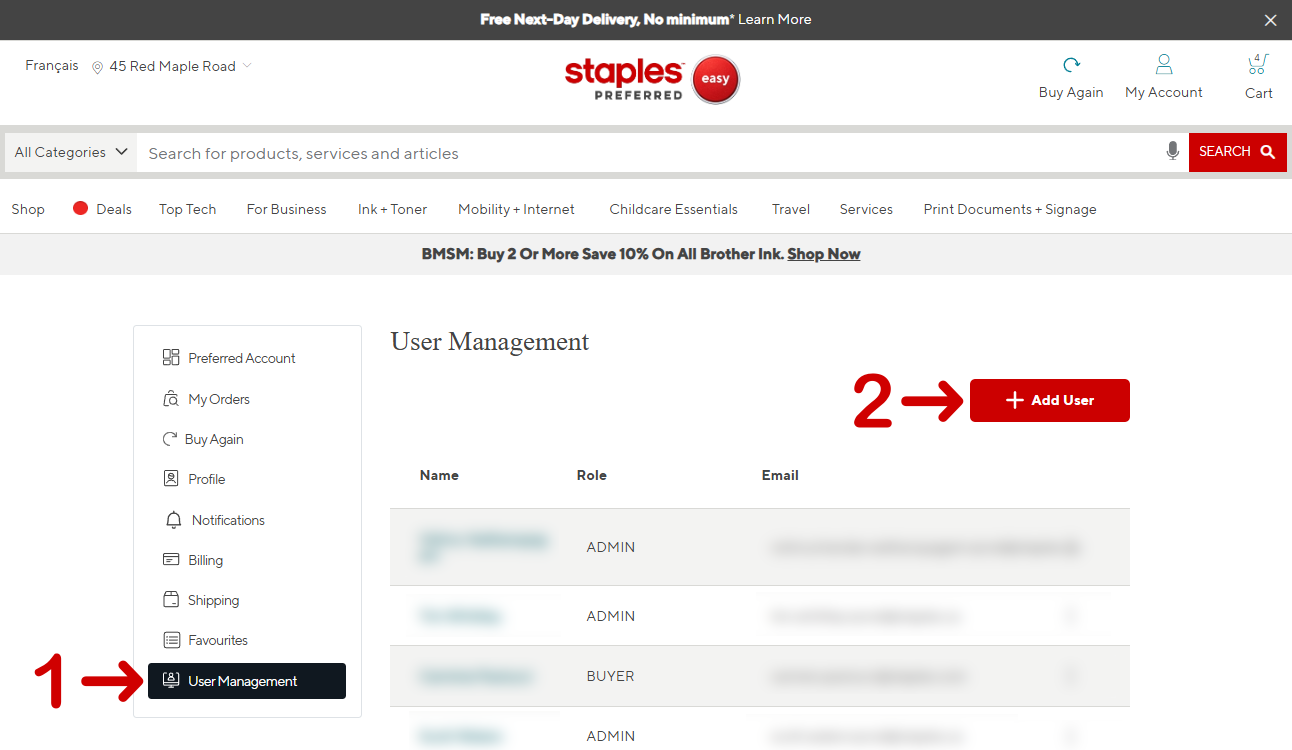1292x750 pixels.
Task: Open the Shop navigation menu
Action: pyautogui.click(x=28, y=209)
